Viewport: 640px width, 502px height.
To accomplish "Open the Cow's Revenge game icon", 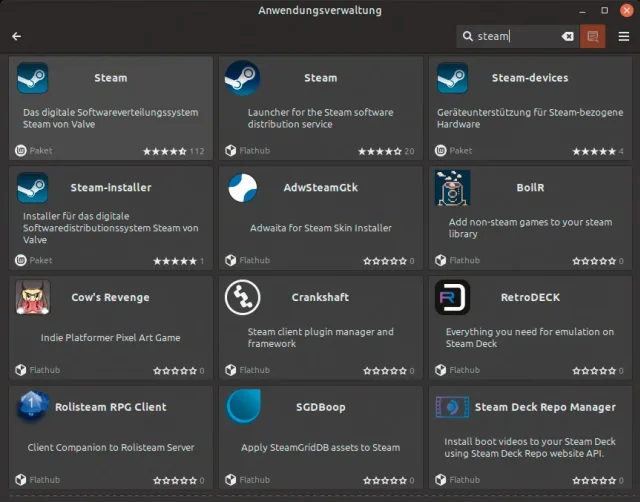I will click(x=33, y=297).
